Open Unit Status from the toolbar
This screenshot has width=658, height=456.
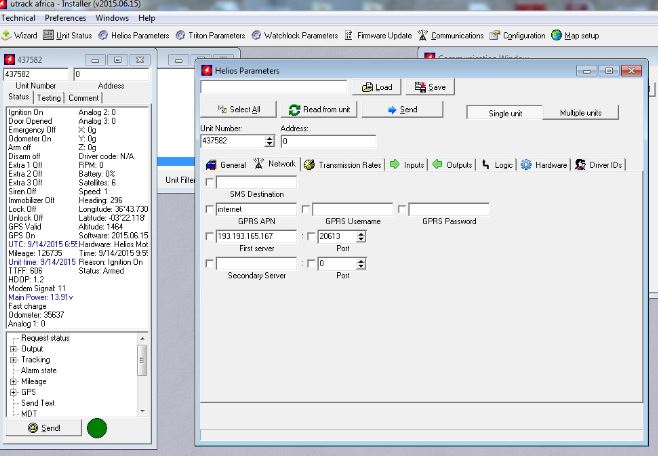(69, 35)
